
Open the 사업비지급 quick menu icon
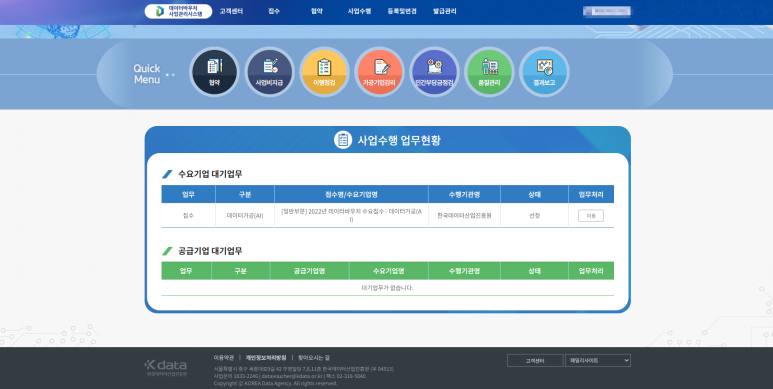(x=269, y=72)
